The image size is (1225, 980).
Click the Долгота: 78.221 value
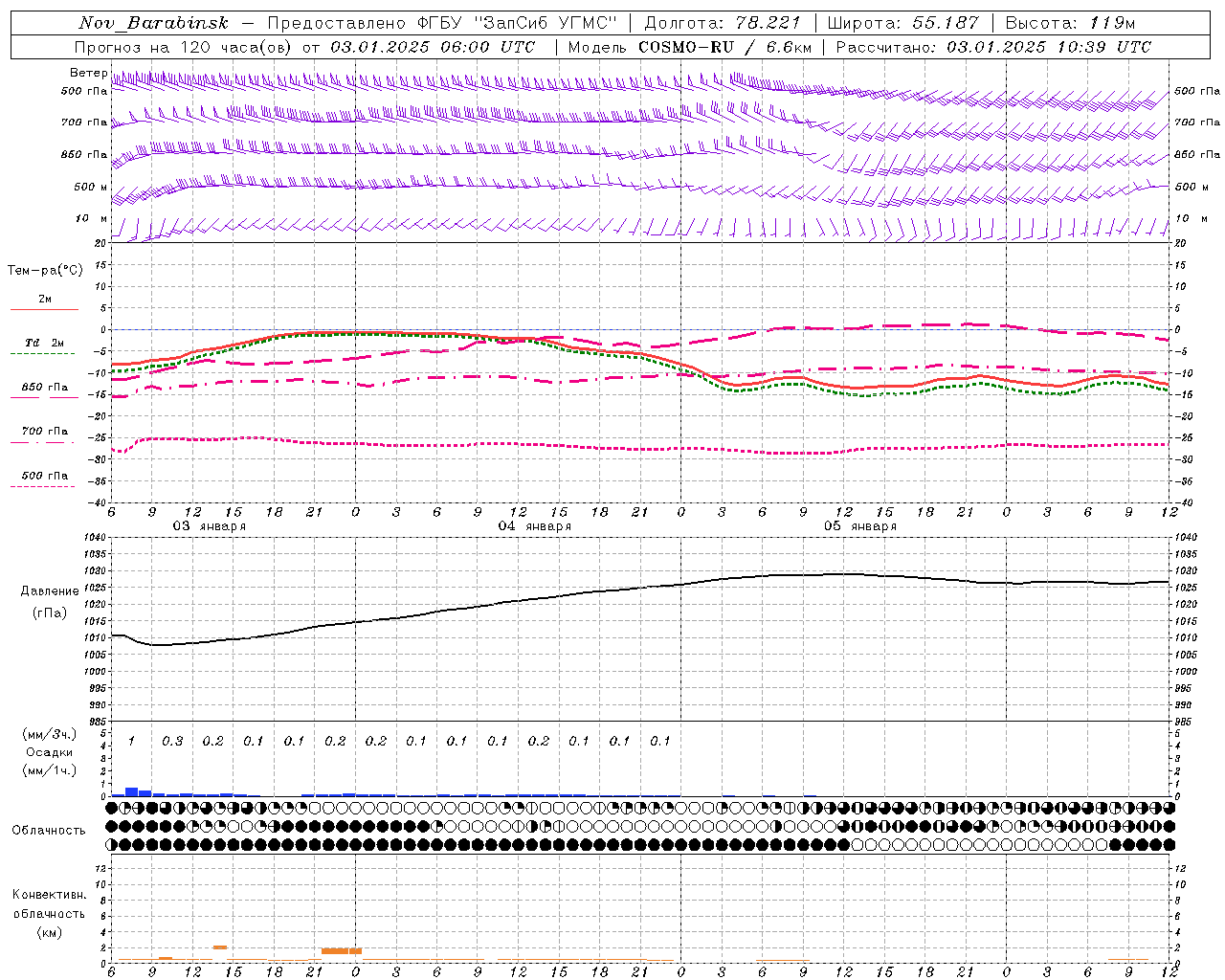click(x=723, y=23)
